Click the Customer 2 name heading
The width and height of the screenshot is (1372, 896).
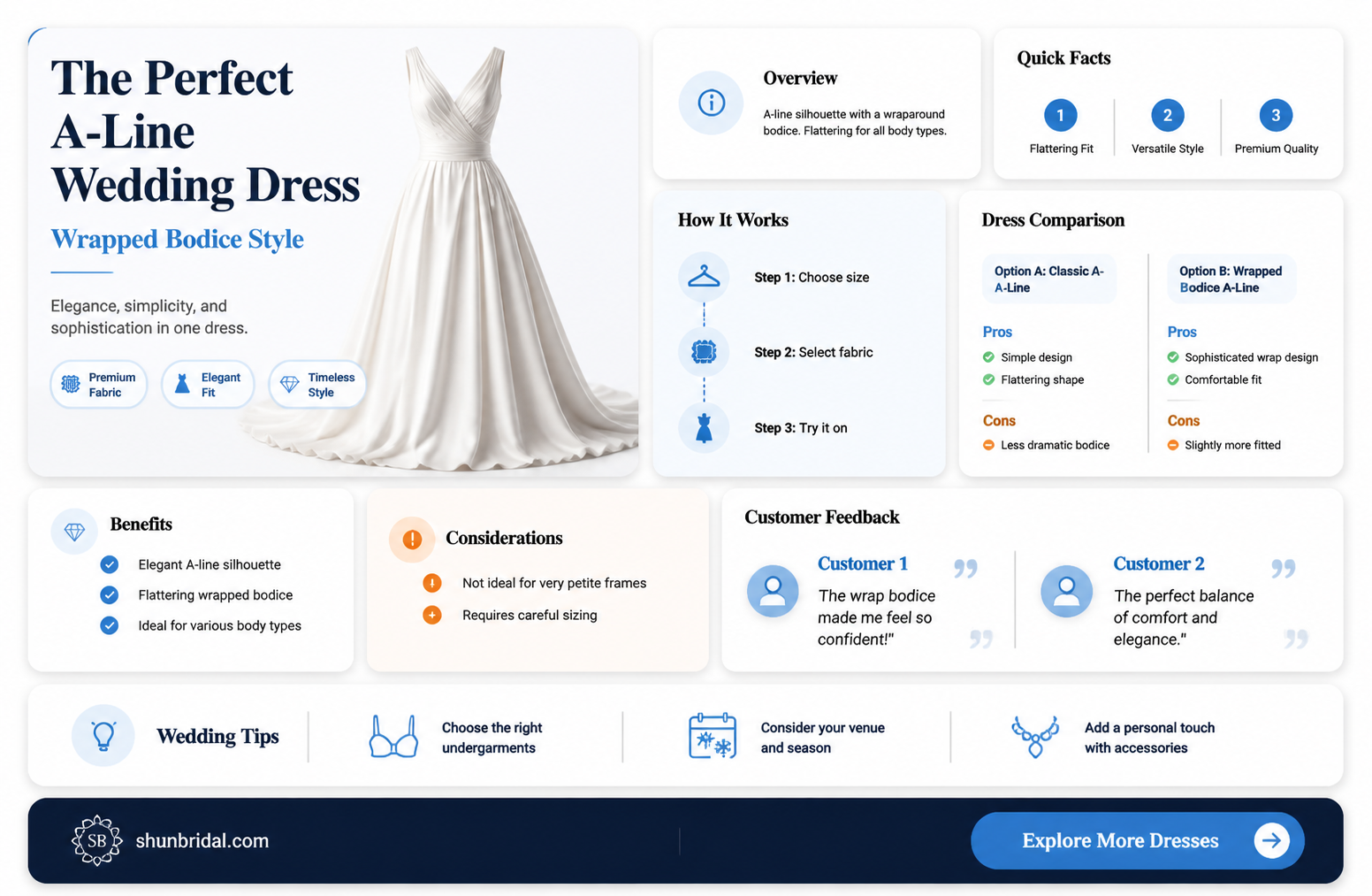pyautogui.click(x=1158, y=563)
